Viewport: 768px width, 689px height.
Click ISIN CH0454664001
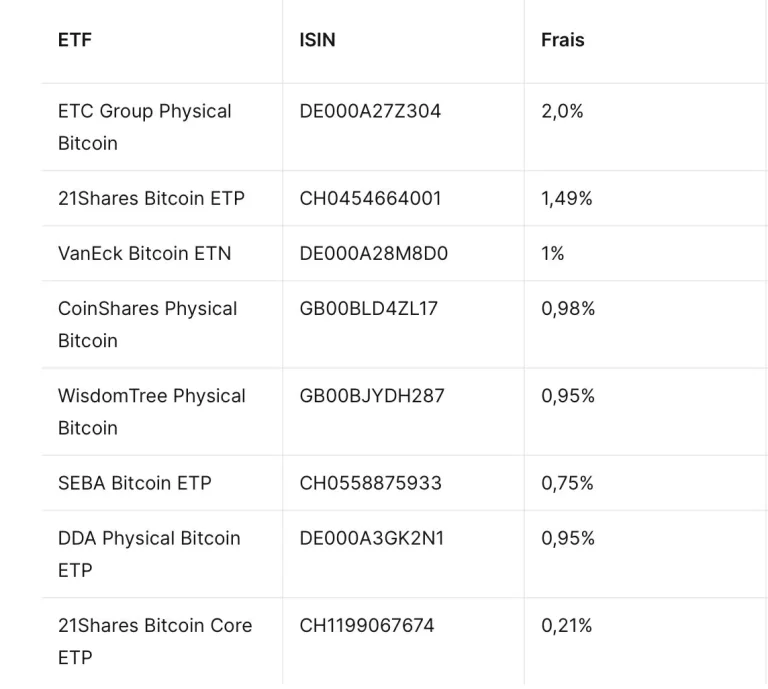coord(370,198)
